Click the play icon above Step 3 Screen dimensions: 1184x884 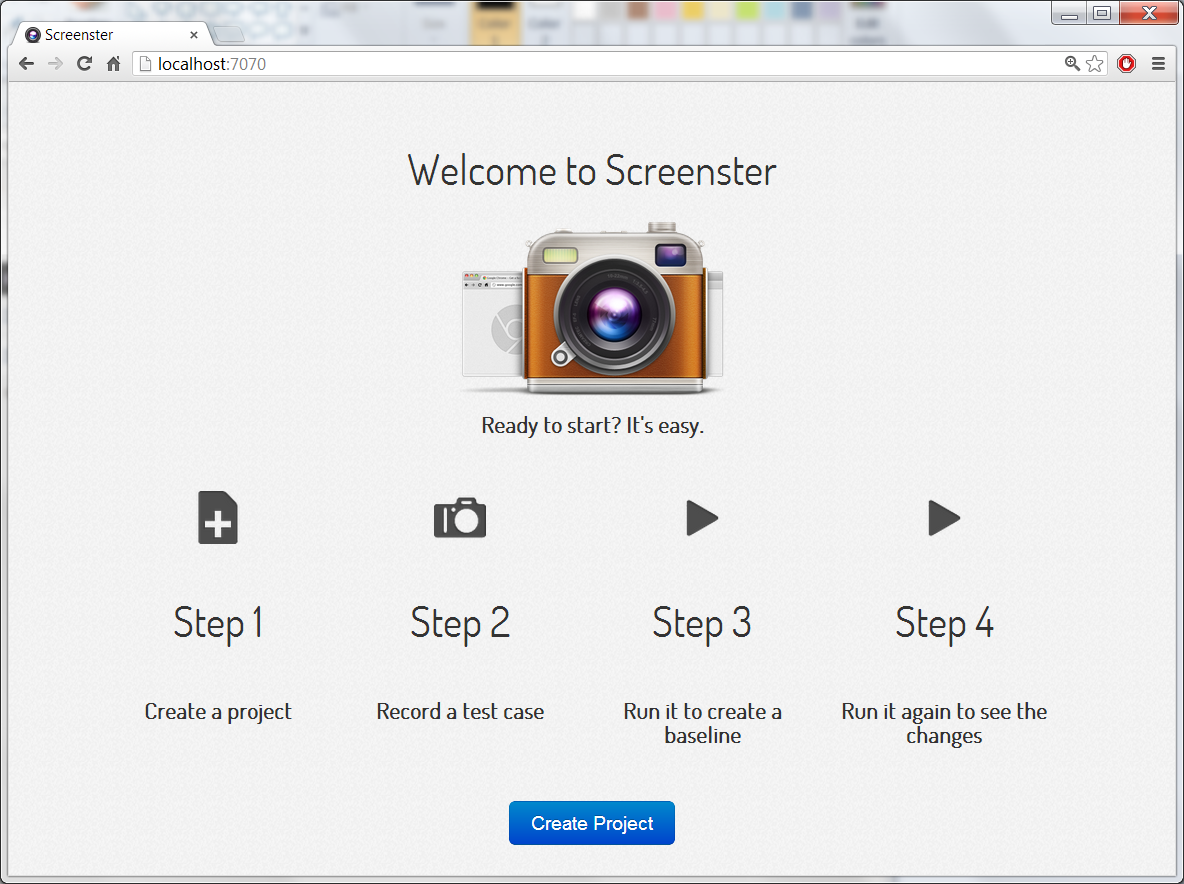pos(702,518)
